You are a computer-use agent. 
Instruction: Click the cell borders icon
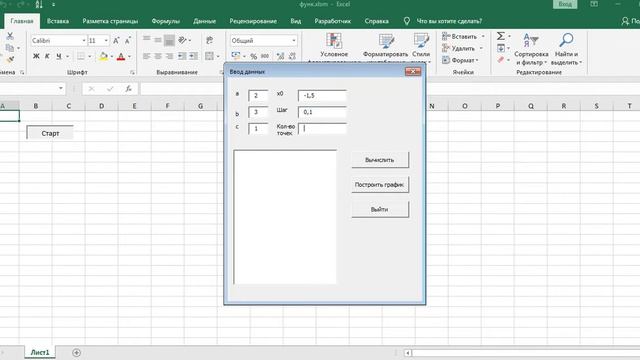pos(81,56)
